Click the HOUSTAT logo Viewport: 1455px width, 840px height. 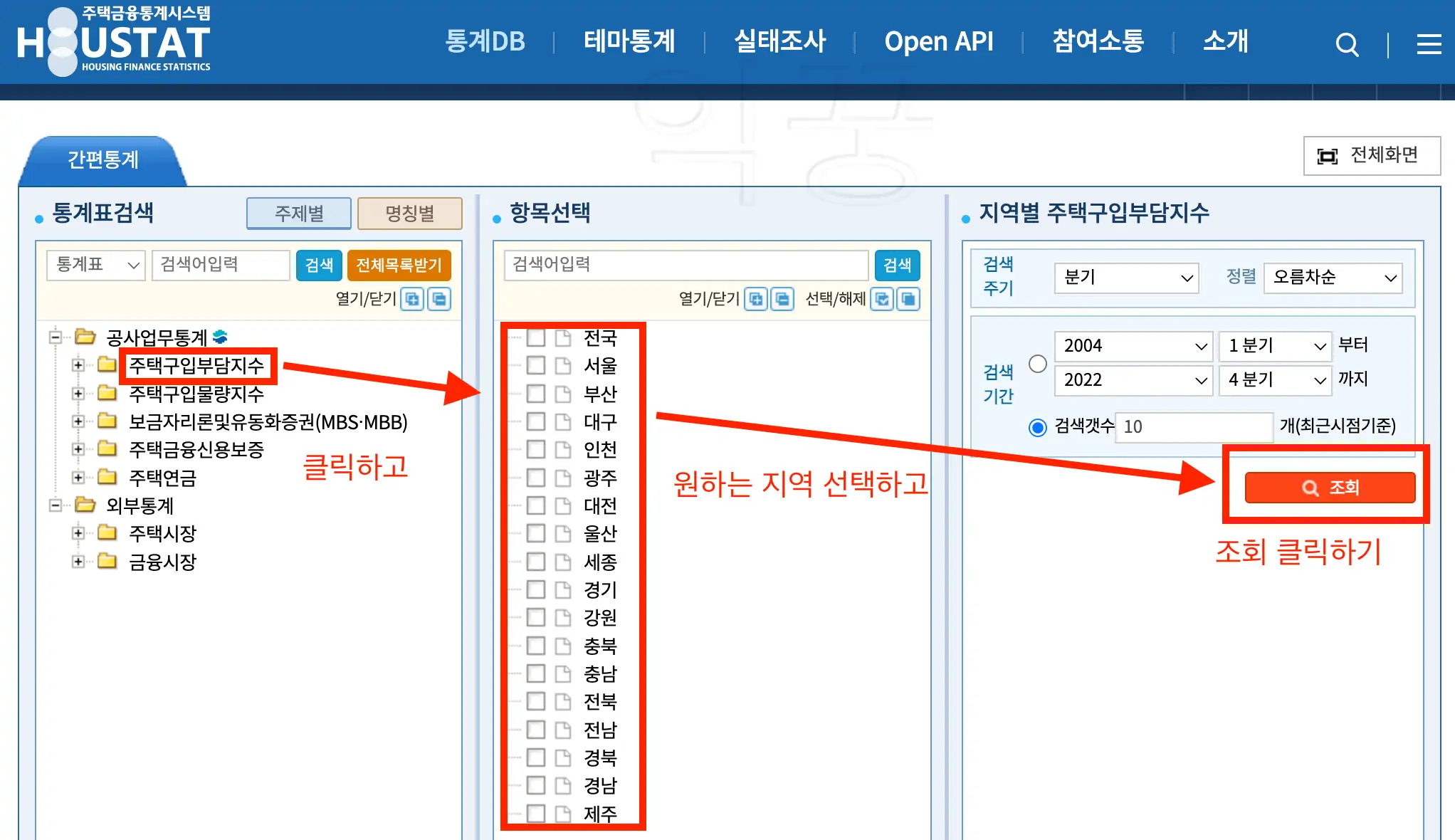coord(114,41)
